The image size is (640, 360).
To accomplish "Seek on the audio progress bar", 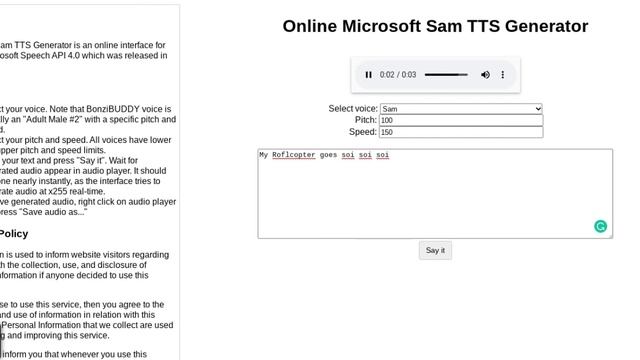I will pyautogui.click(x=446, y=75).
